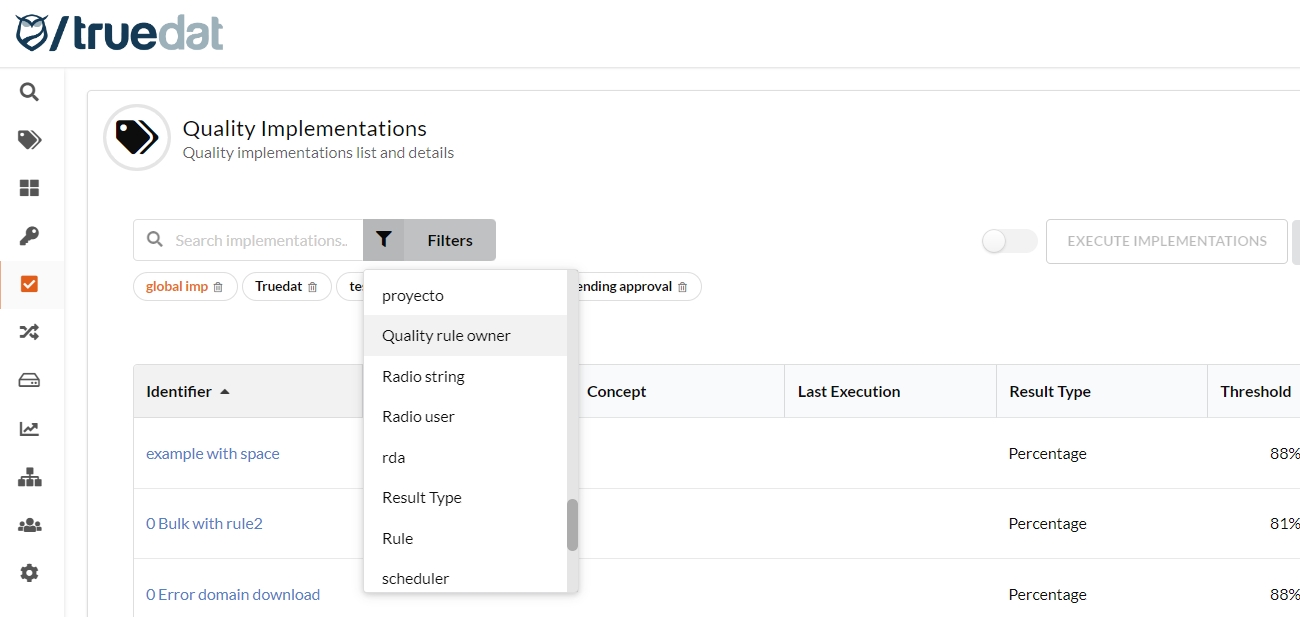Open settings gear in sidebar
1300x617 pixels.
(29, 573)
